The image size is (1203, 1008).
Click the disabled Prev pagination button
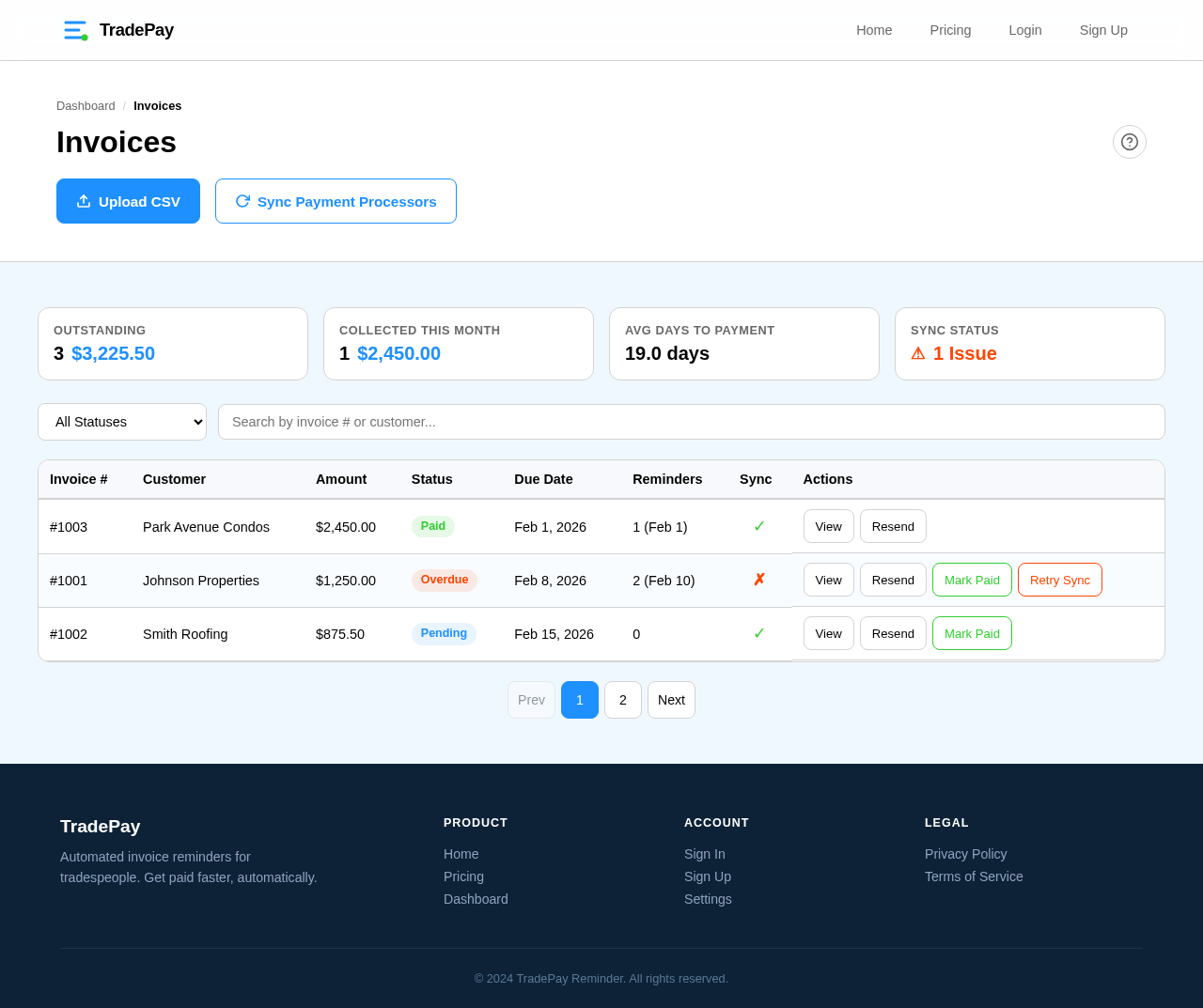tap(531, 700)
